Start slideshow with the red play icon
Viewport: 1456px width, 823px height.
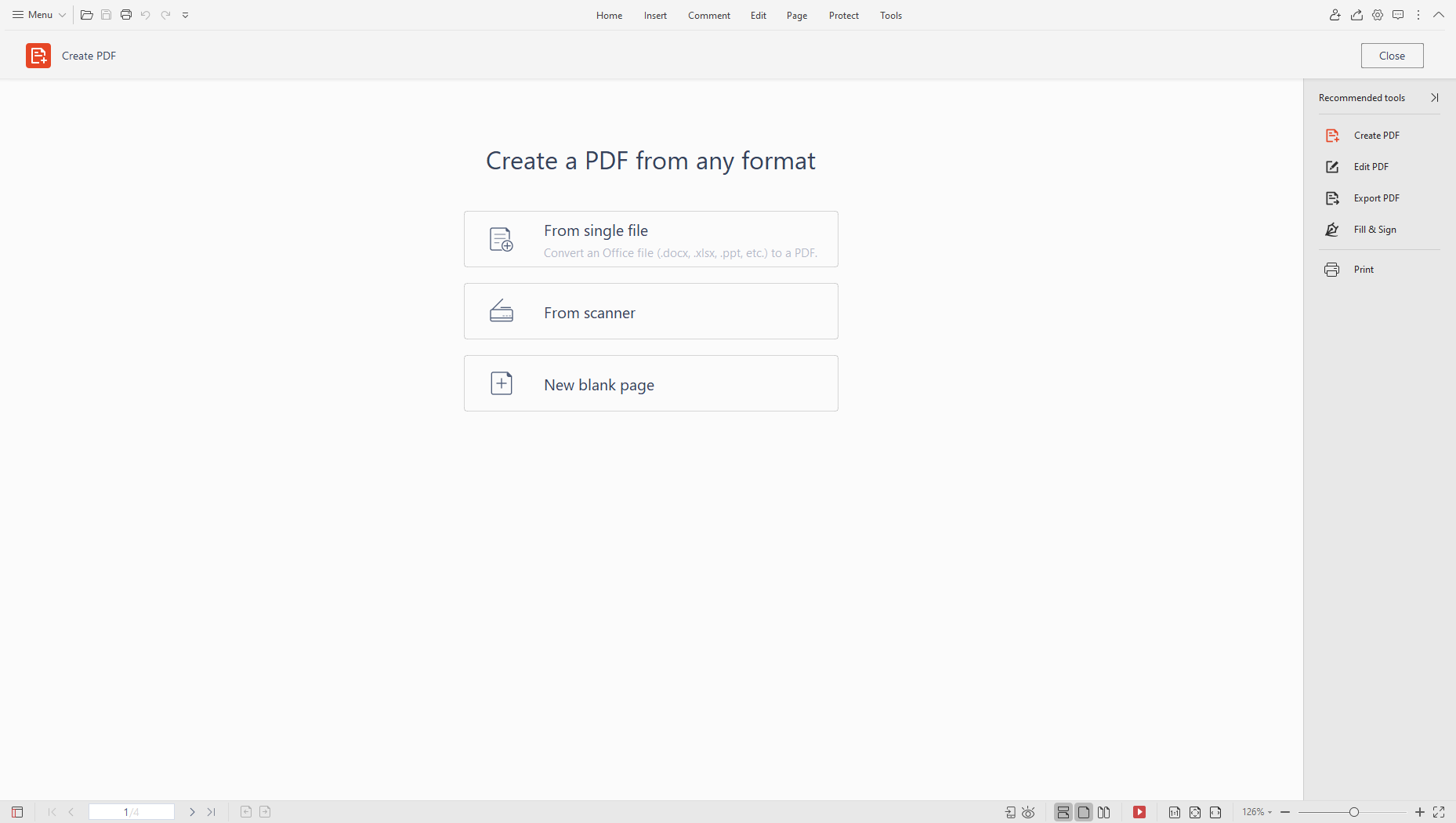(1139, 812)
